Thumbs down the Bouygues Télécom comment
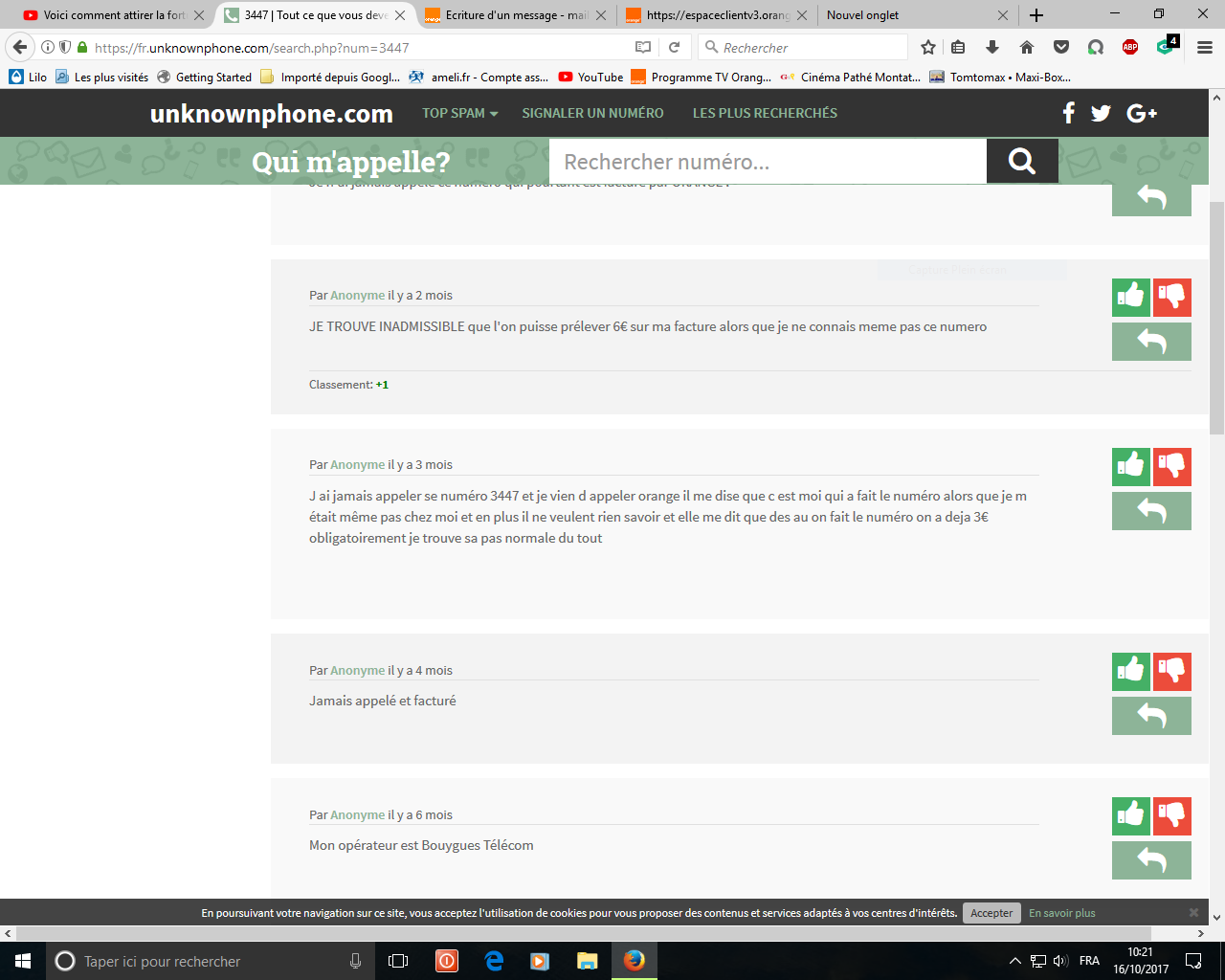The image size is (1225, 980). click(x=1172, y=816)
